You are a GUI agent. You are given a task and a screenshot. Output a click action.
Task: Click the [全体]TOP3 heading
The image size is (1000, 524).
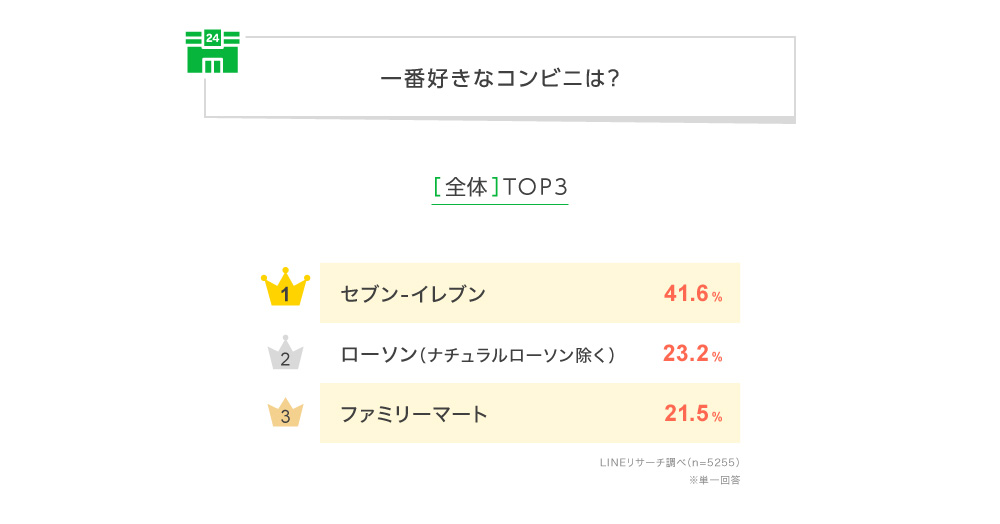coord(500,187)
